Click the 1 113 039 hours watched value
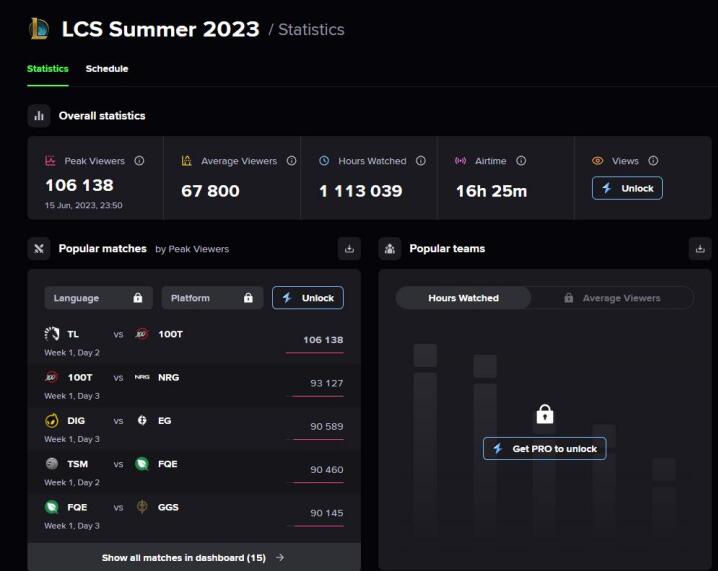 click(x=360, y=191)
